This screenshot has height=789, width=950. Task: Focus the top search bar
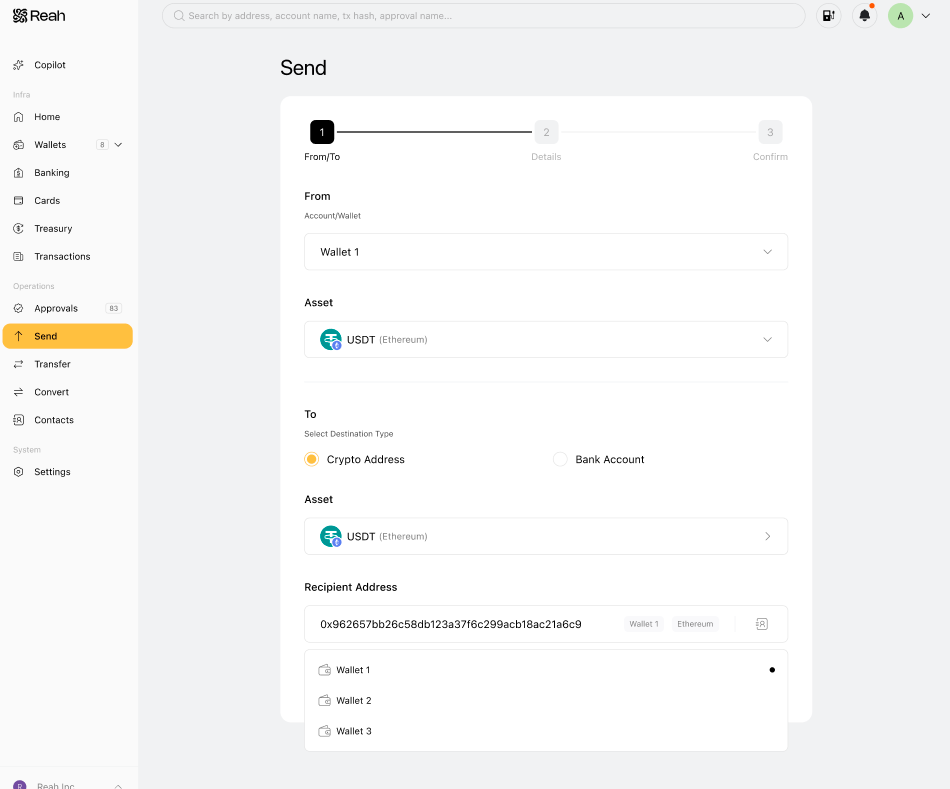pyautogui.click(x=483, y=16)
